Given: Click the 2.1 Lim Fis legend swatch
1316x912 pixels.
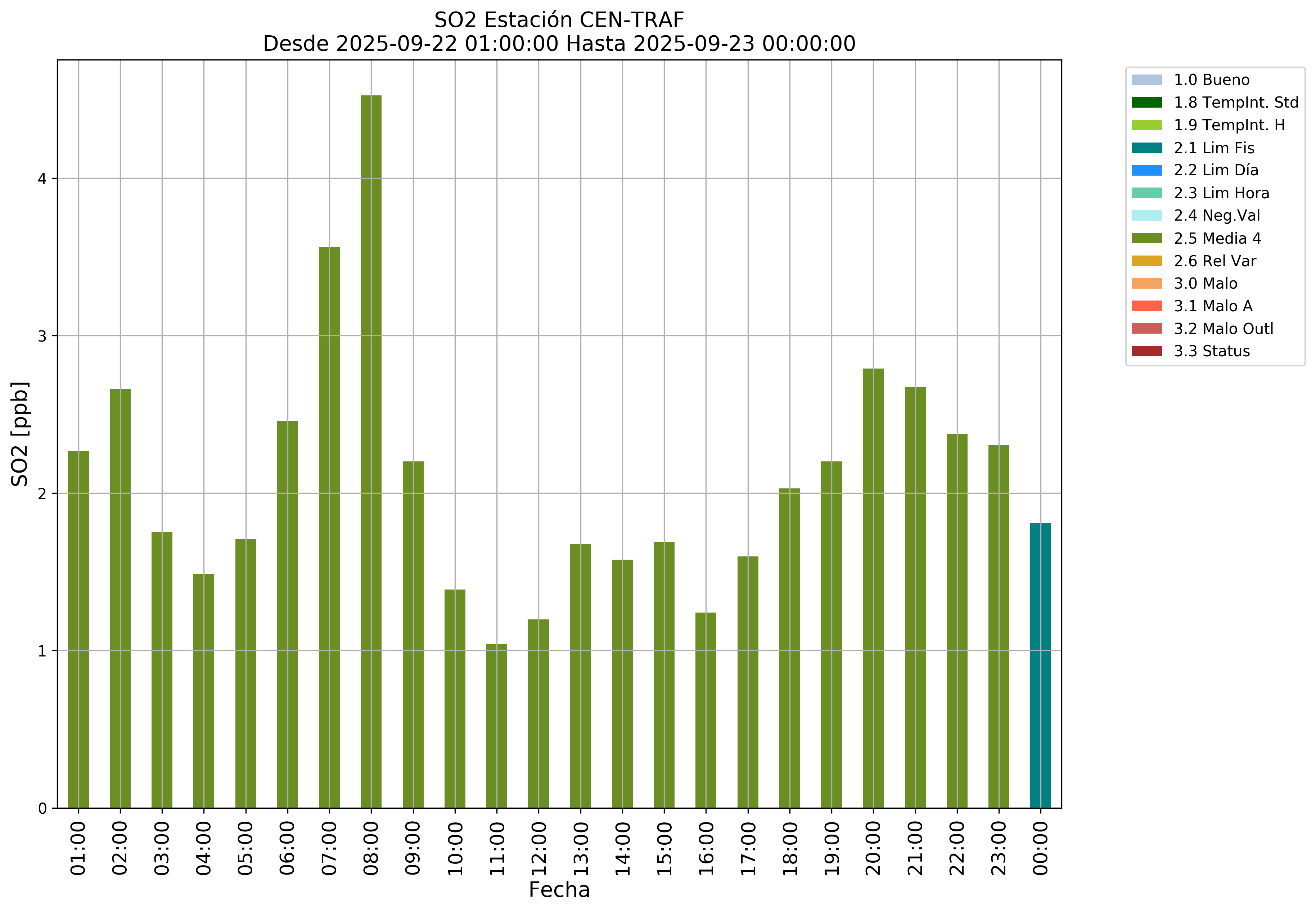Looking at the screenshot, I should click(1146, 148).
